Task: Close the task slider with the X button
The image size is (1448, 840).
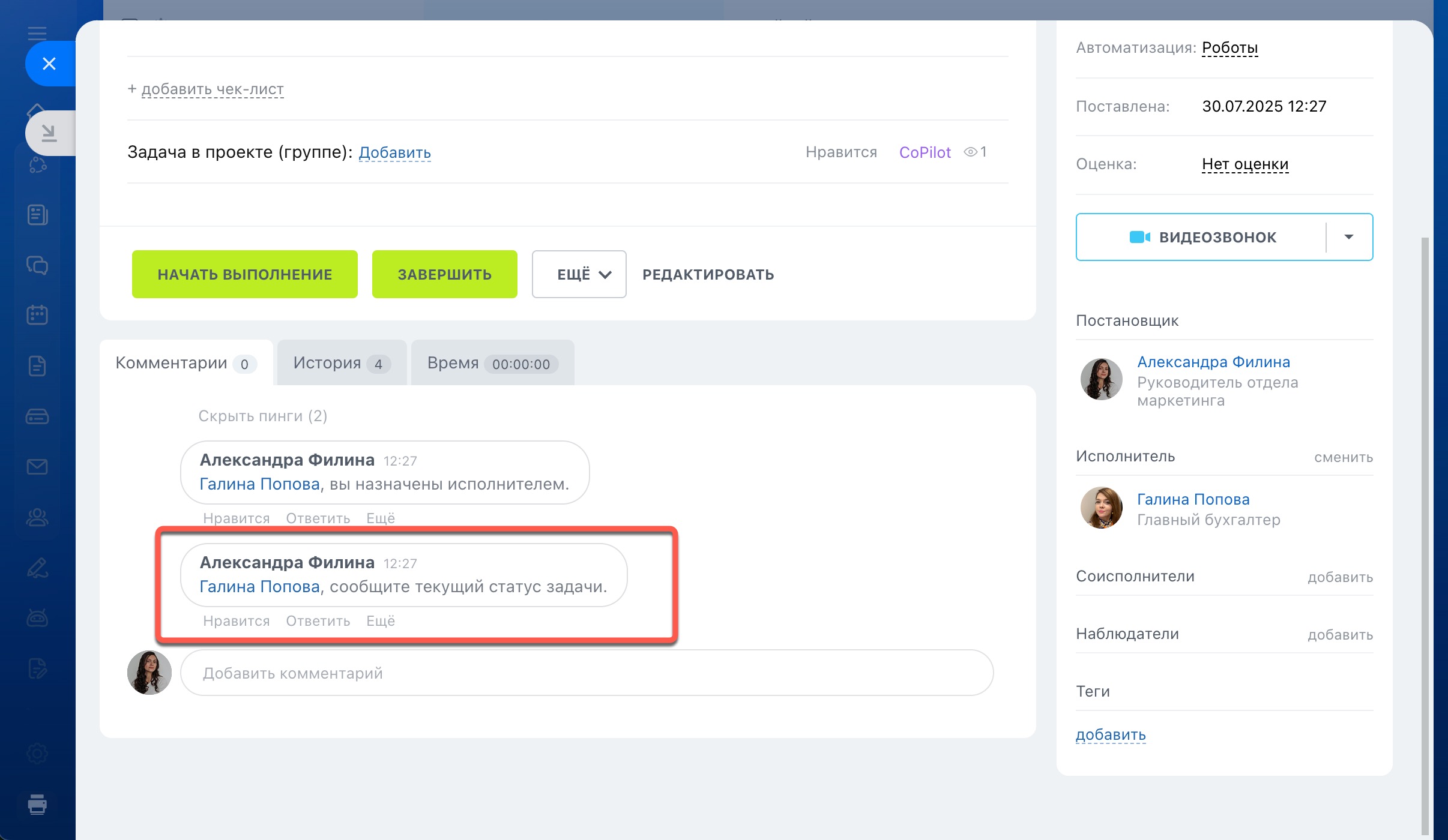Action: pos(50,64)
